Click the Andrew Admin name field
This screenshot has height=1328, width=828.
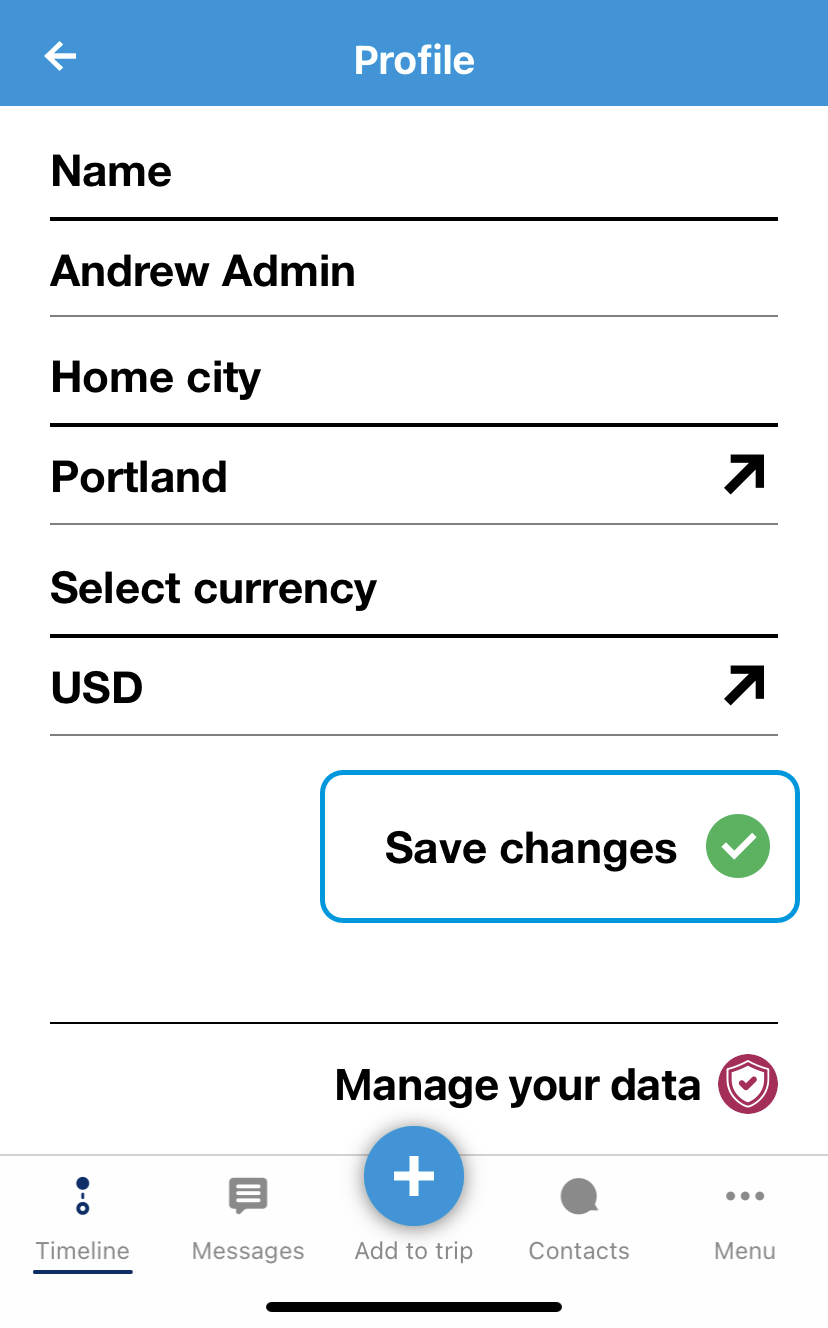point(203,271)
